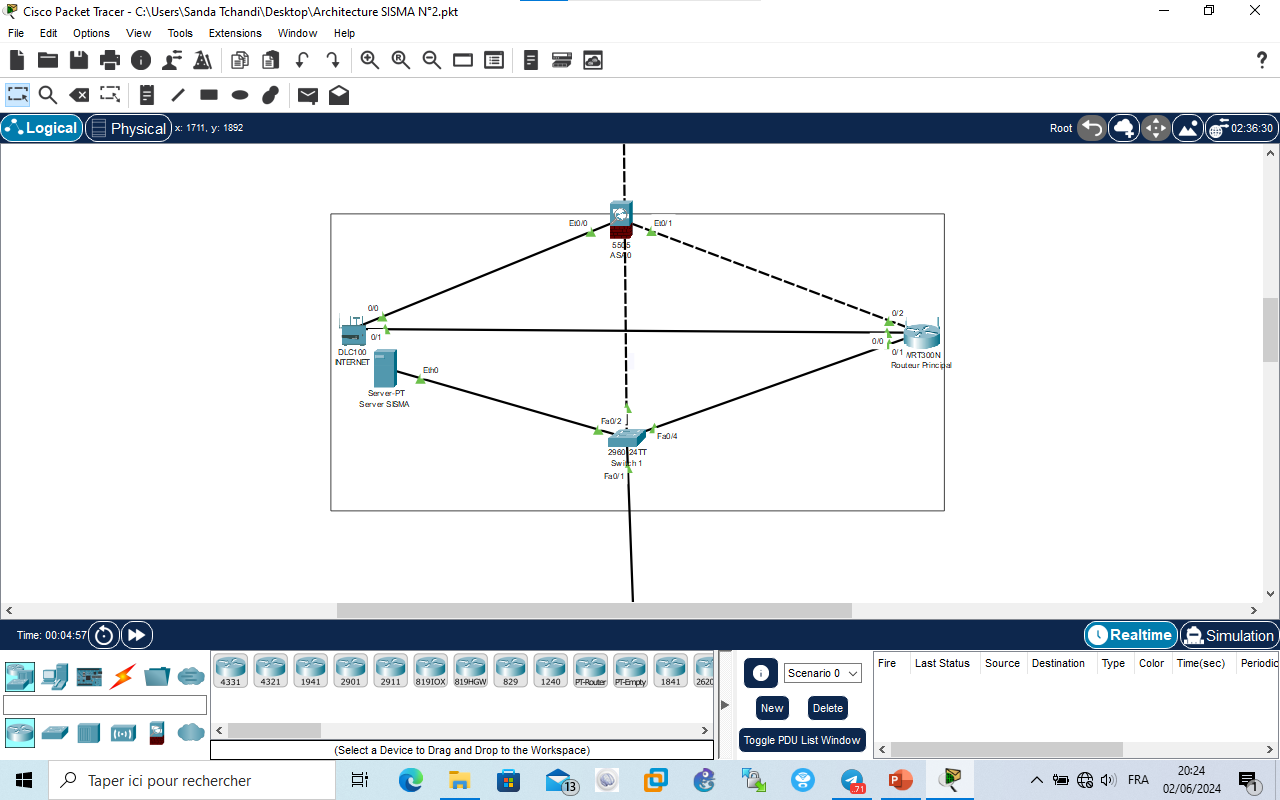1280x800 pixels.
Task: Set the tiled background image icon
Action: (1188, 128)
